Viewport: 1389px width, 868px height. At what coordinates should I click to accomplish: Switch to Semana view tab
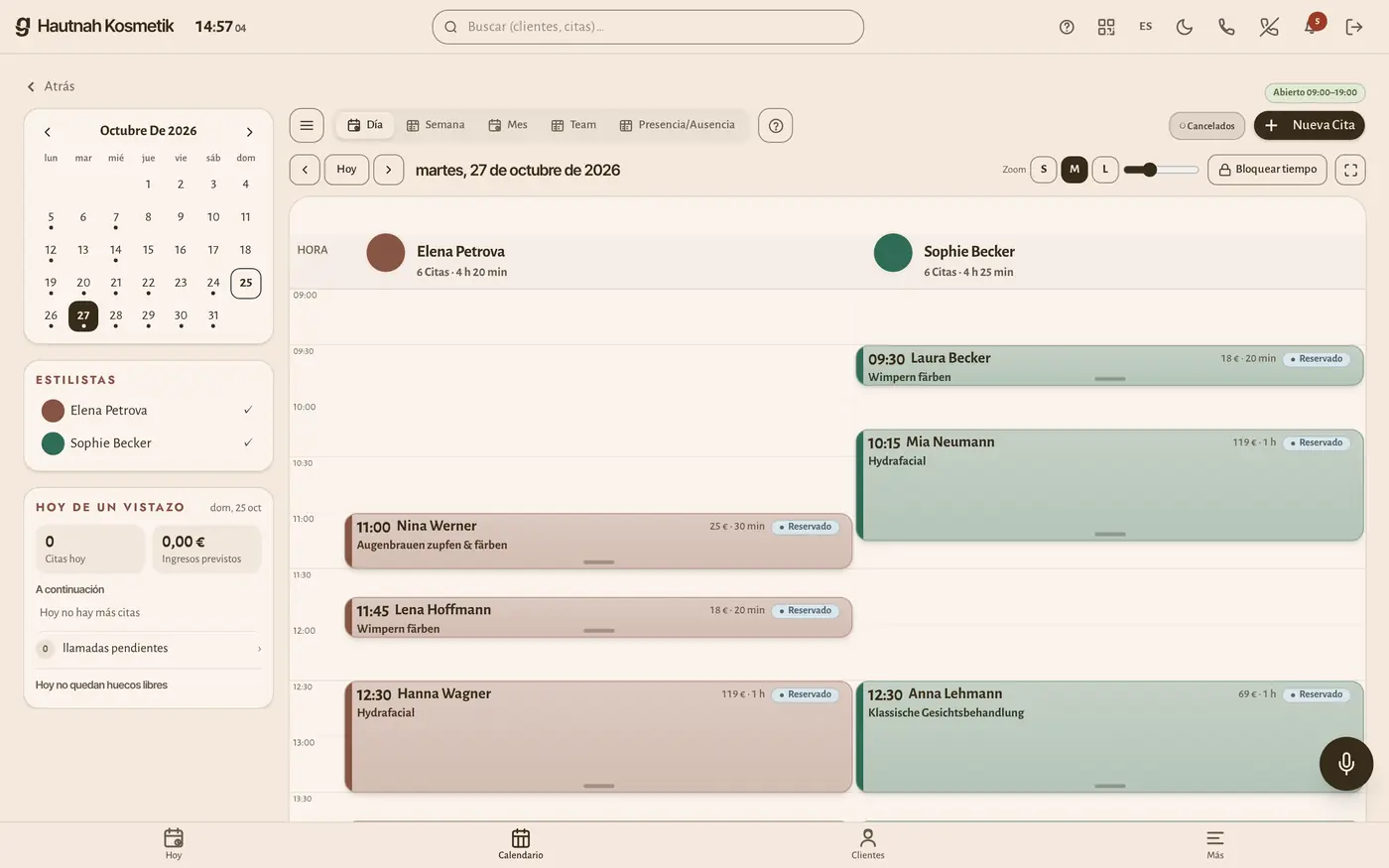click(436, 125)
